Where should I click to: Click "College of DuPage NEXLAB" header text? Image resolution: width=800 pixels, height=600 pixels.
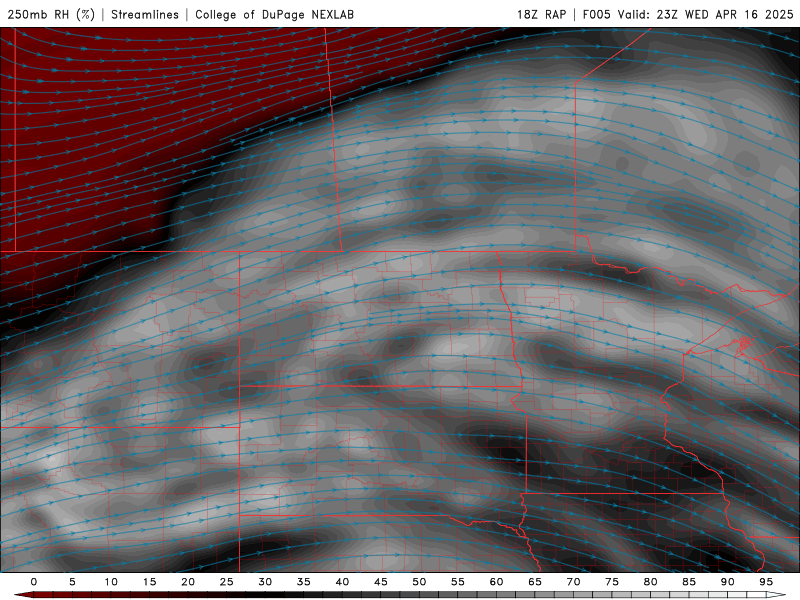click(274, 14)
